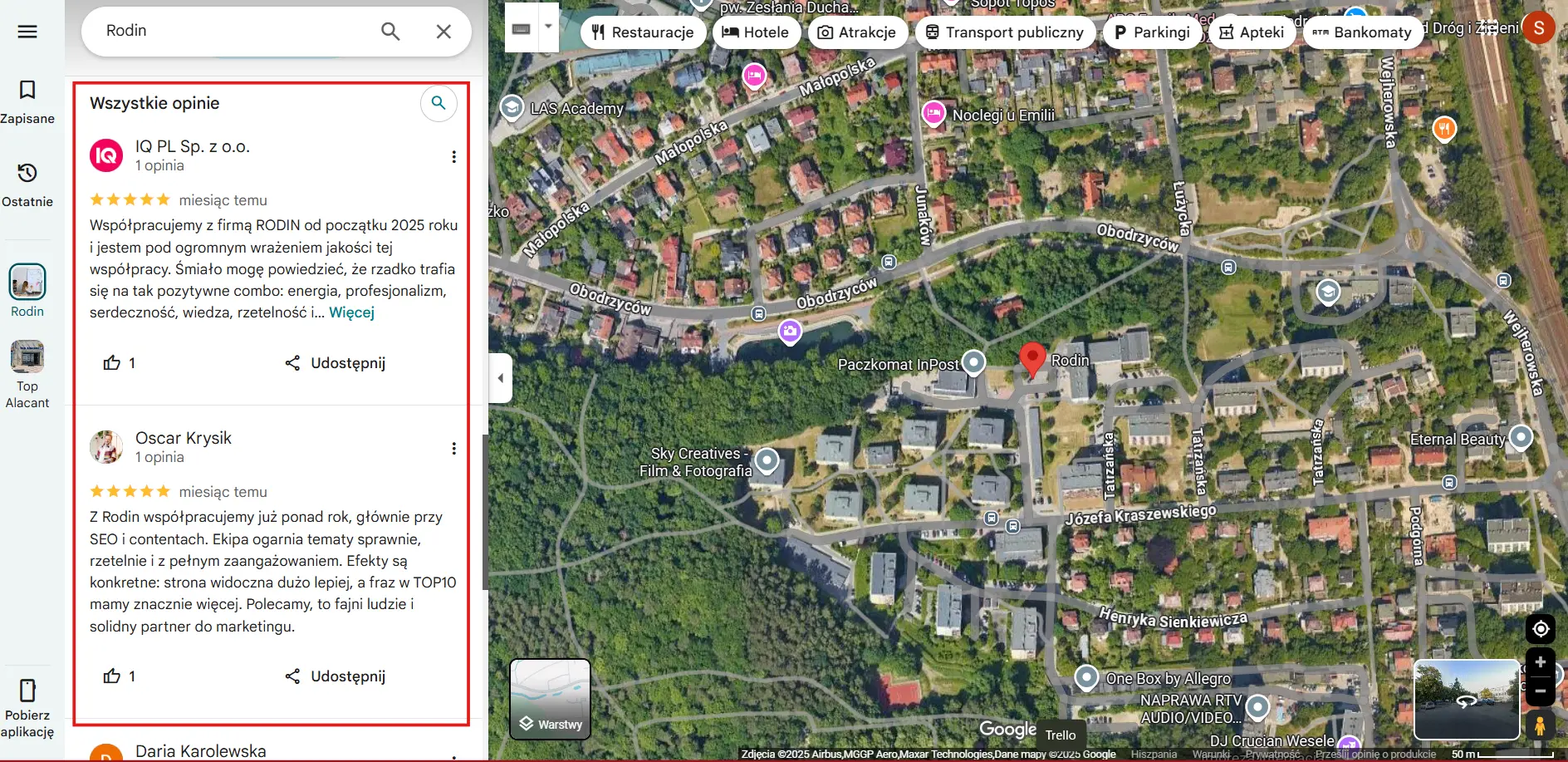Open options for IQ PL review
1568x762 pixels.
tap(453, 157)
